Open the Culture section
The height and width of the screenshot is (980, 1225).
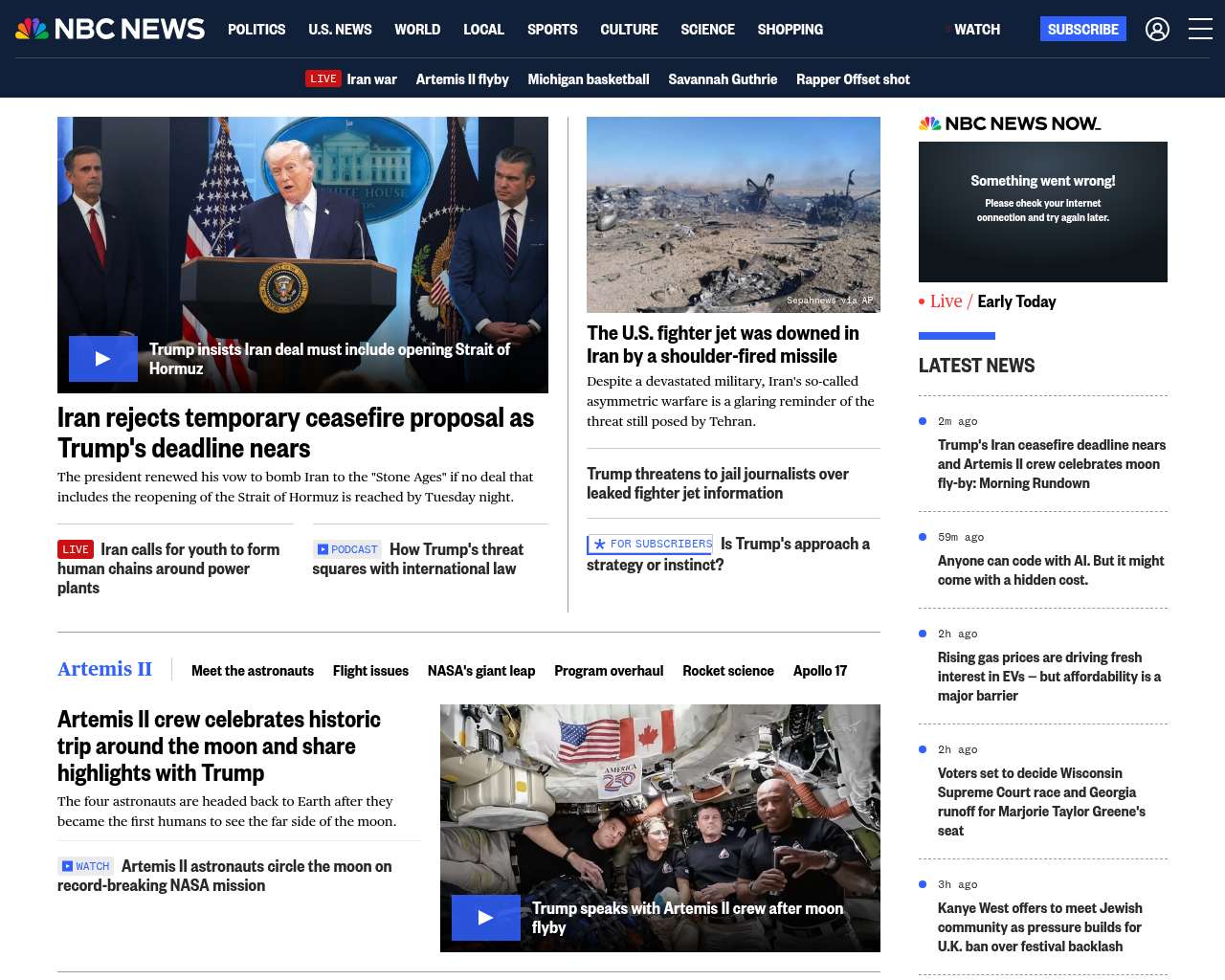(629, 29)
